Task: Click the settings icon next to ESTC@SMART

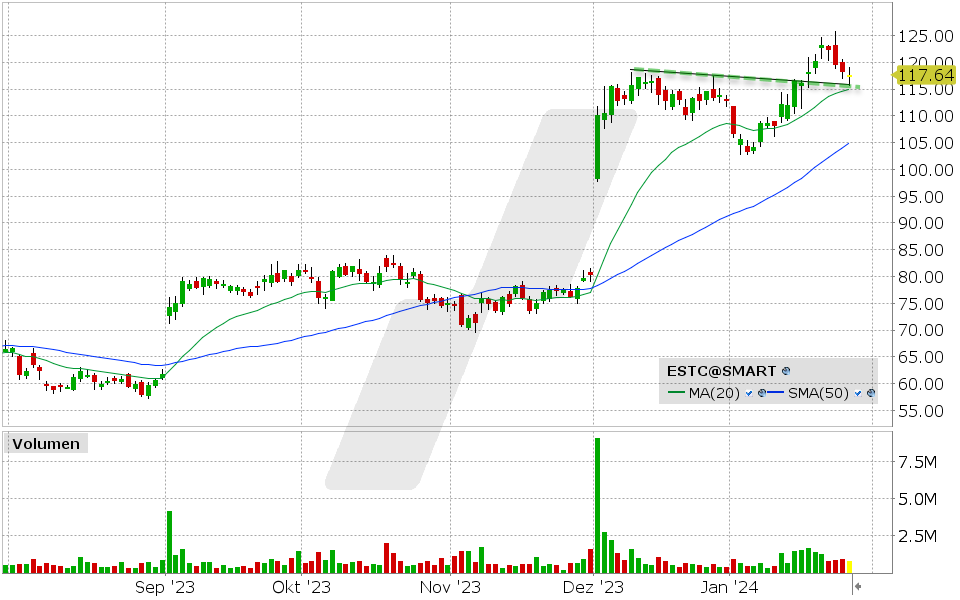Action: (x=786, y=371)
